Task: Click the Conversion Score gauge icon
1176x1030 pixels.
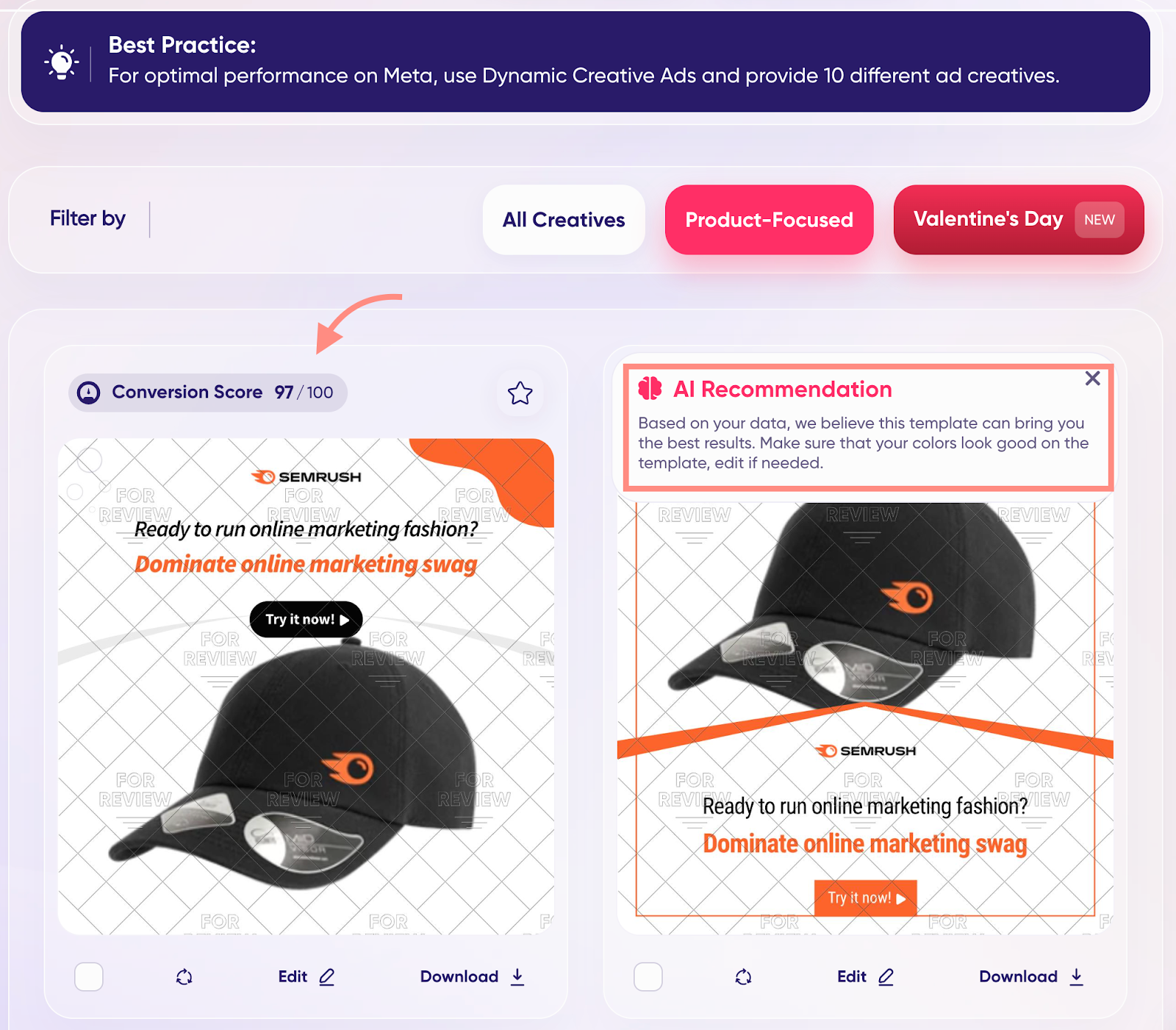Action: click(x=88, y=393)
